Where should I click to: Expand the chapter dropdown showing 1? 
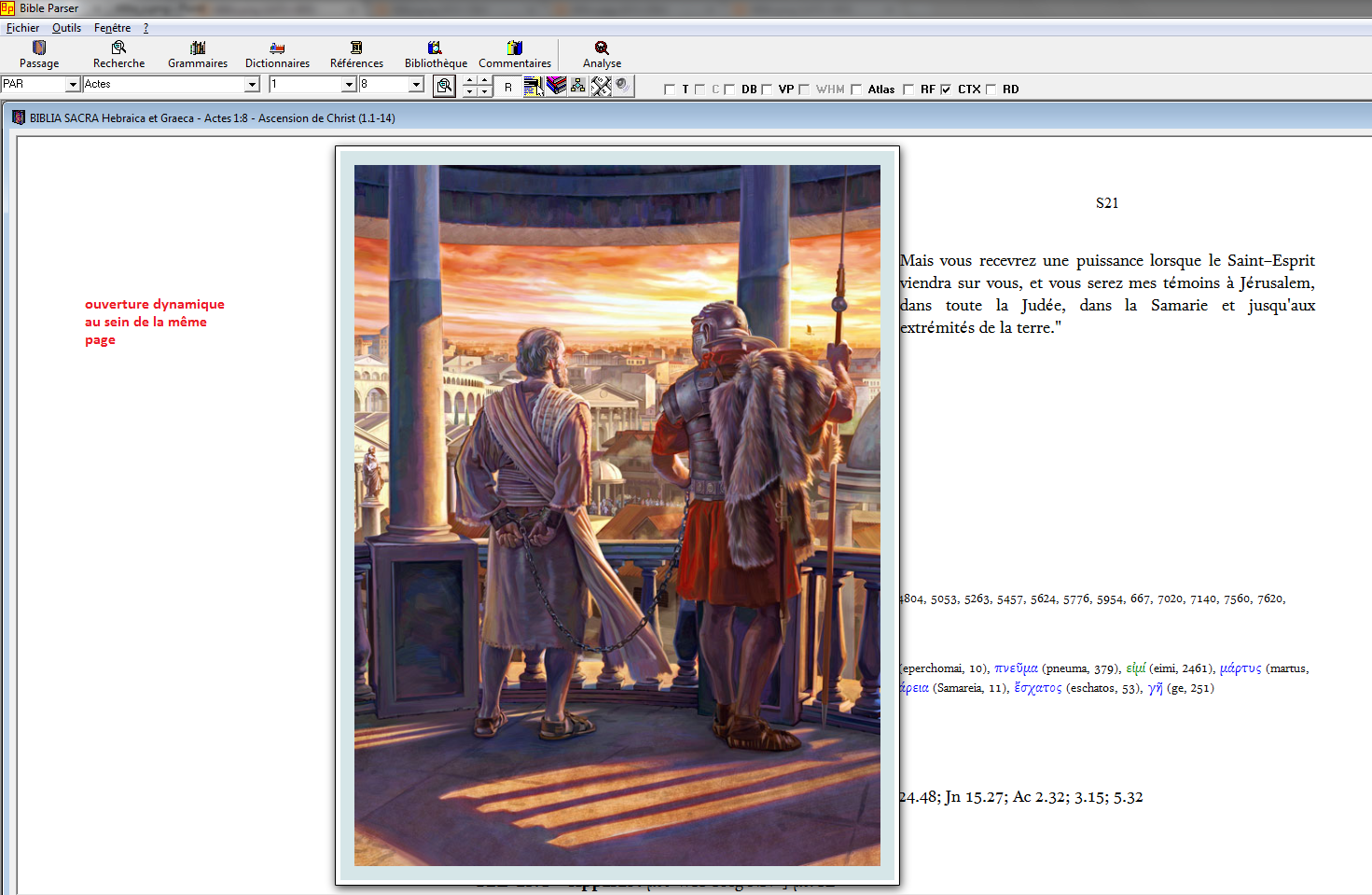pyautogui.click(x=349, y=85)
